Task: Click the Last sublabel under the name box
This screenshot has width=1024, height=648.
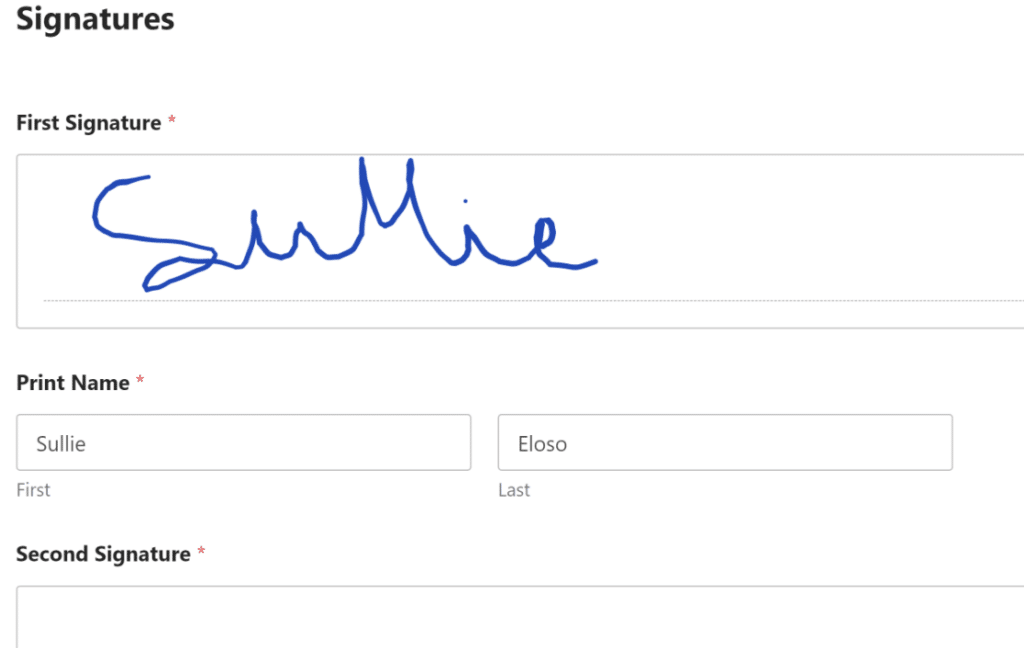Action: (x=514, y=490)
